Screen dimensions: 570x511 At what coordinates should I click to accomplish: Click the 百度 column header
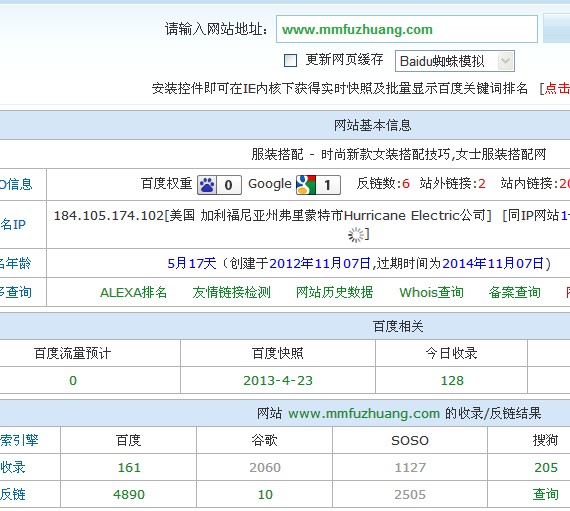tap(128, 440)
